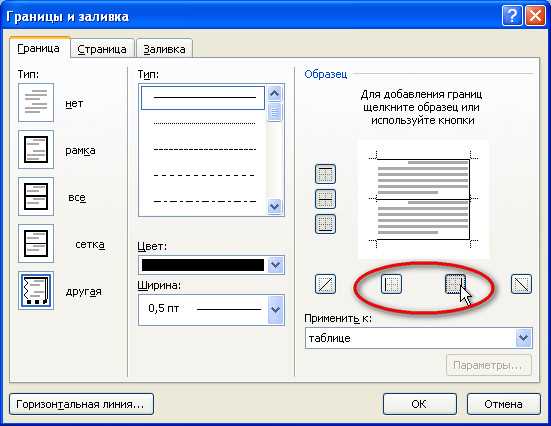Click the 'сетка' label text
Image resolution: width=551 pixels, height=426 pixels.
point(90,244)
